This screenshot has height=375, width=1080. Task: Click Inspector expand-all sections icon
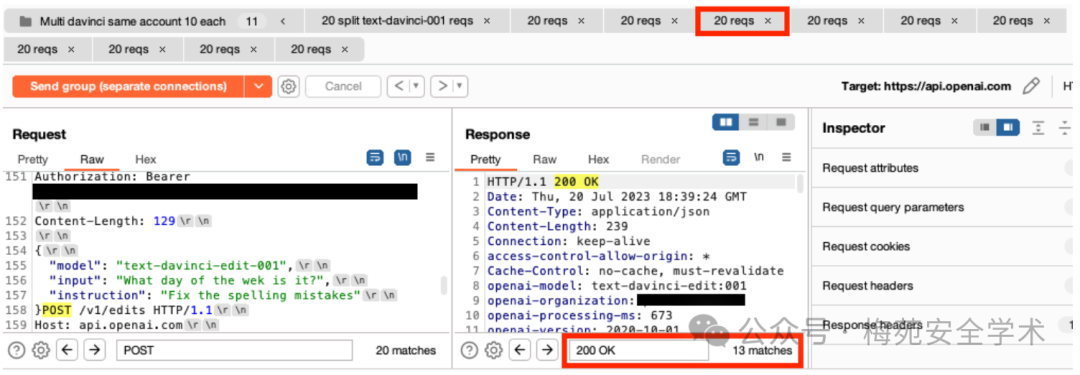pyautogui.click(x=1038, y=128)
